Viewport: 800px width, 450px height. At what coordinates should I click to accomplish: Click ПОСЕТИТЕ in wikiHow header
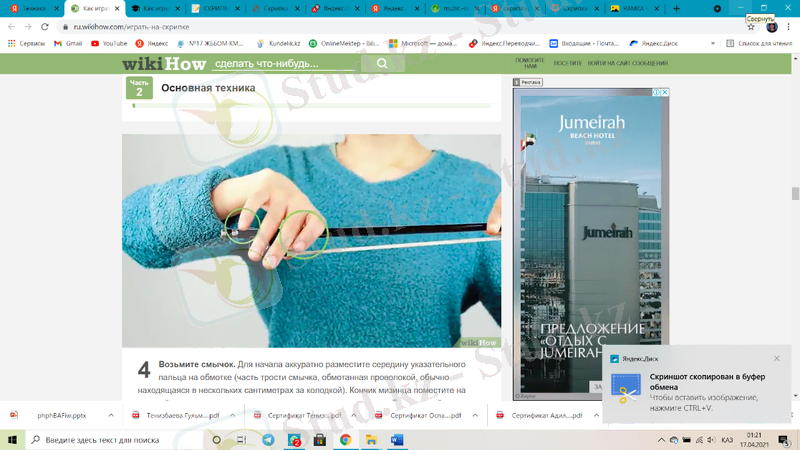[x=567, y=63]
